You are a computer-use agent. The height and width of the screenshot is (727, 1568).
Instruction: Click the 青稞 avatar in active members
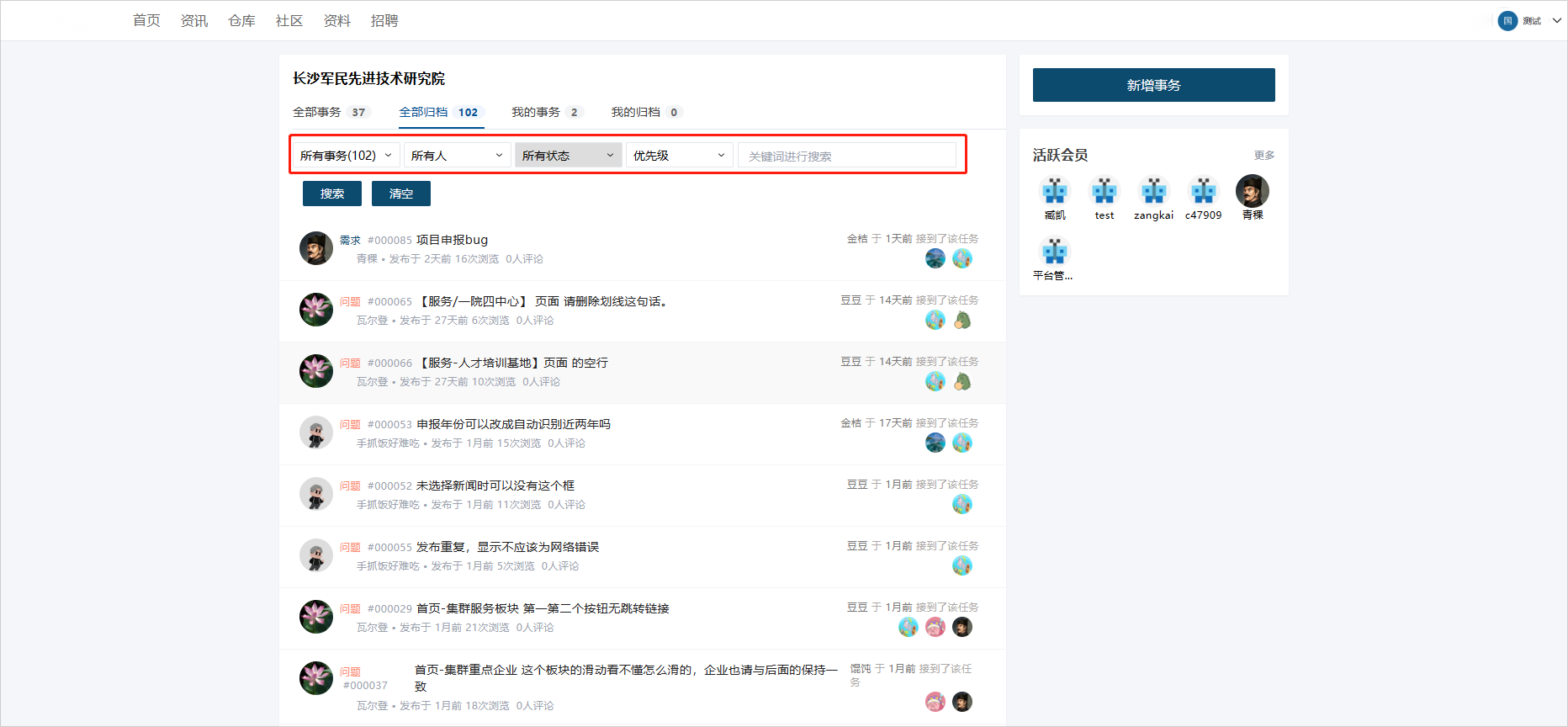pyautogui.click(x=1252, y=192)
